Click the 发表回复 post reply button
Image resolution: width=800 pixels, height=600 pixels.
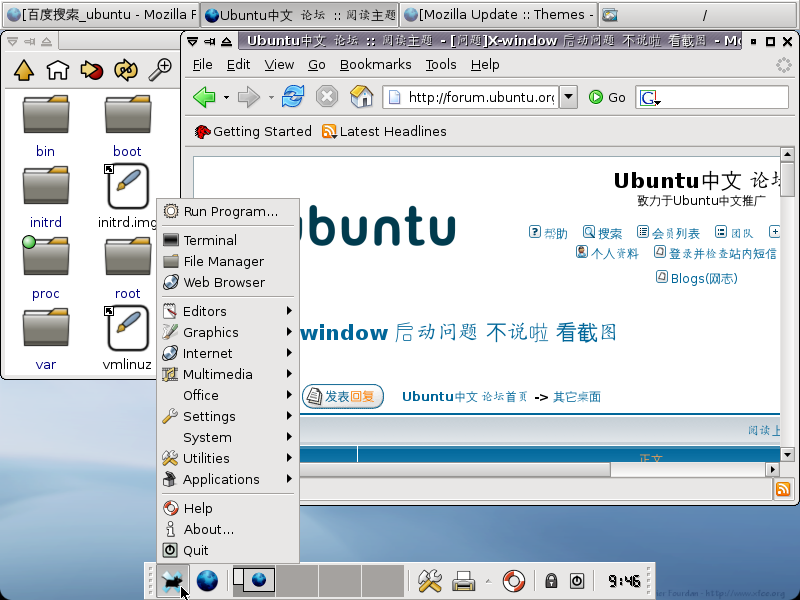point(342,396)
